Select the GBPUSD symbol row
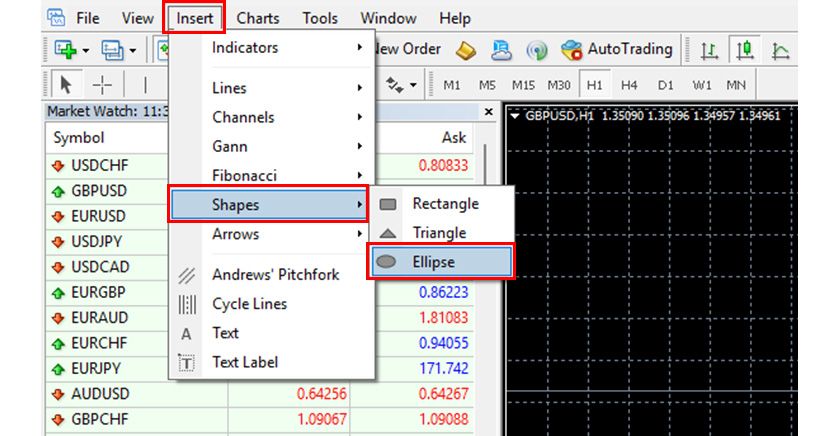 pos(100,190)
